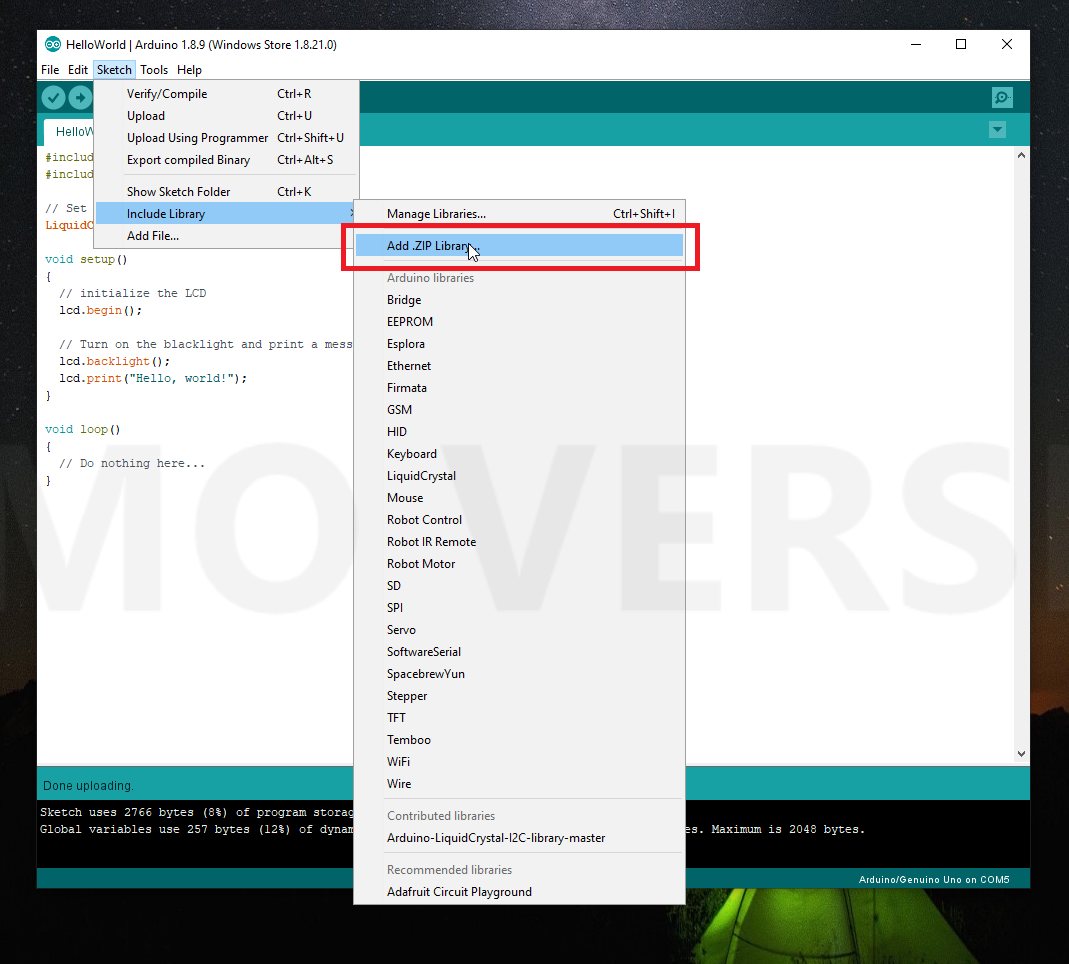Open the Help menu
This screenshot has width=1069, height=964.
click(189, 70)
